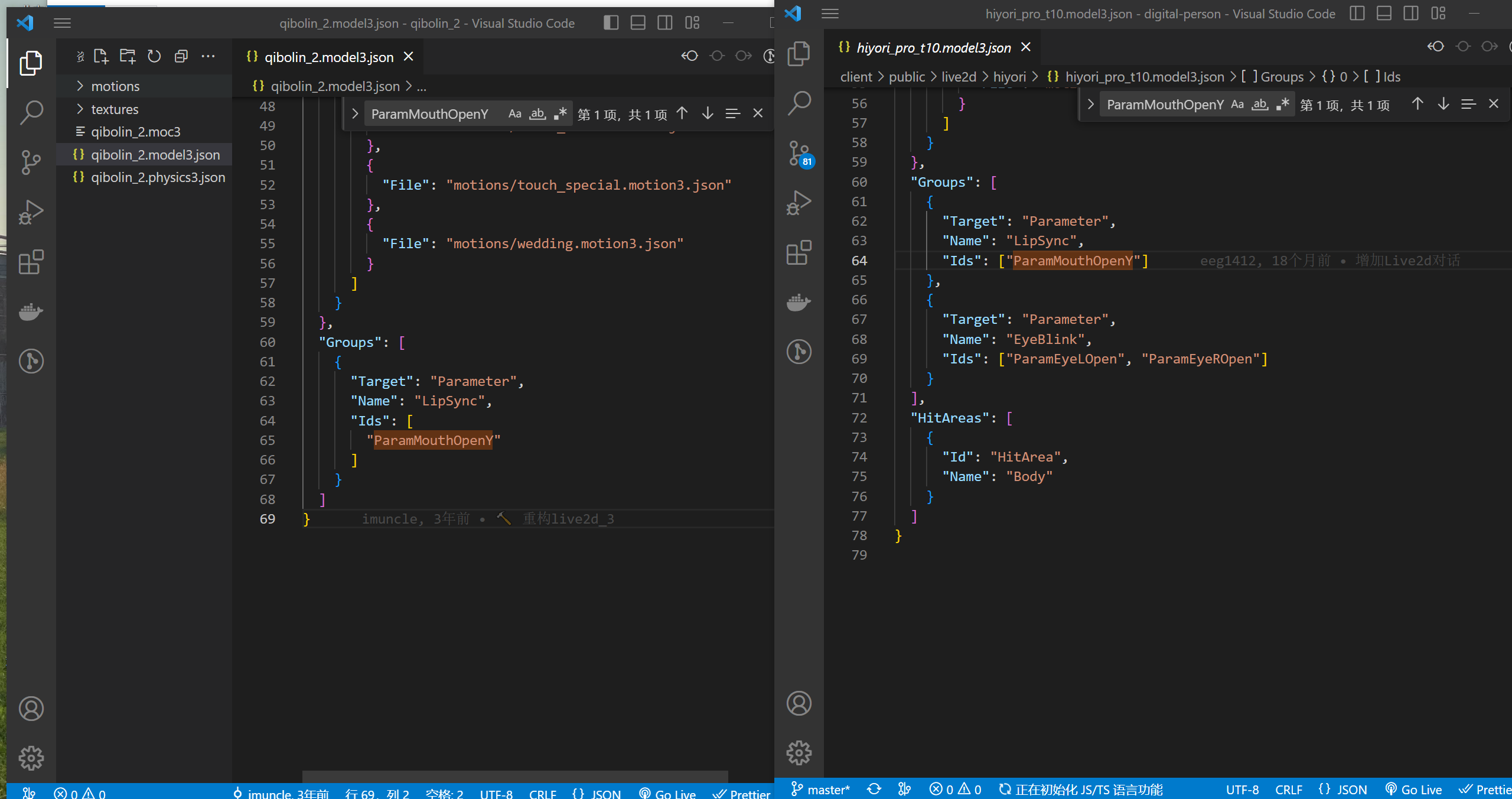The image size is (1512, 799).
Task: Expand replace row in left find widget
Action: (354, 113)
